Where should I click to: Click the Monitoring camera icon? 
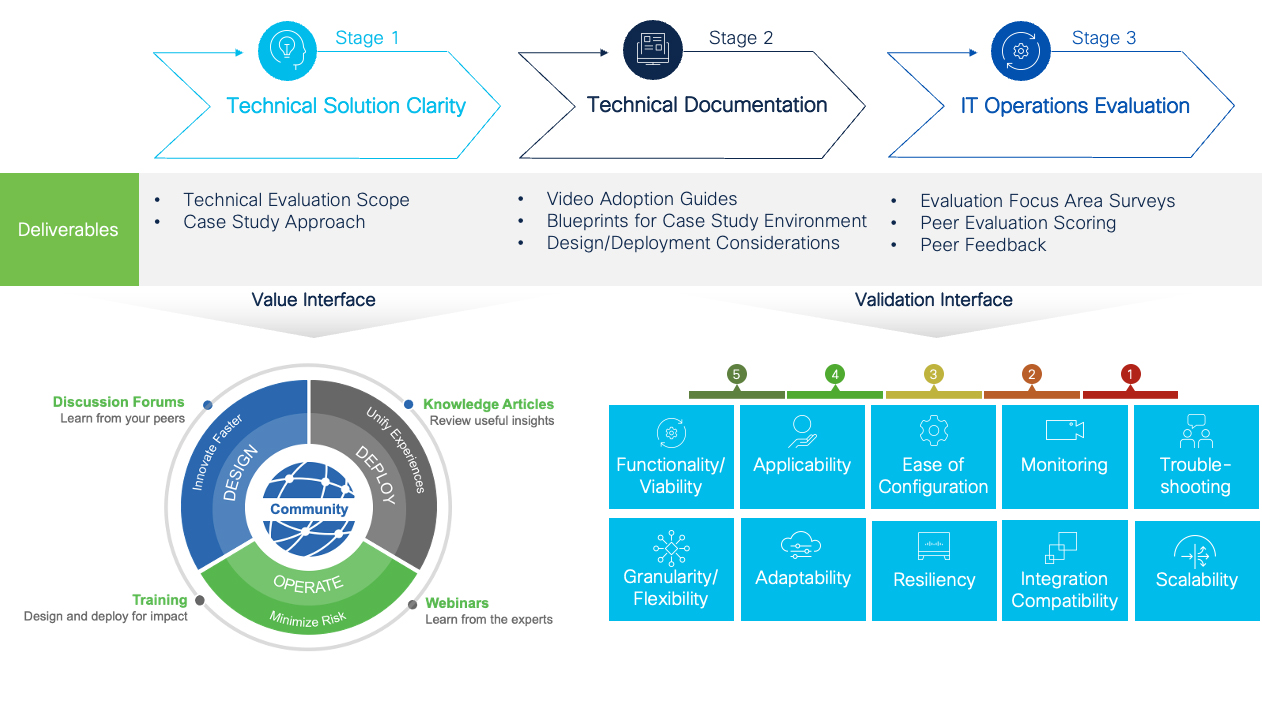click(x=1064, y=430)
